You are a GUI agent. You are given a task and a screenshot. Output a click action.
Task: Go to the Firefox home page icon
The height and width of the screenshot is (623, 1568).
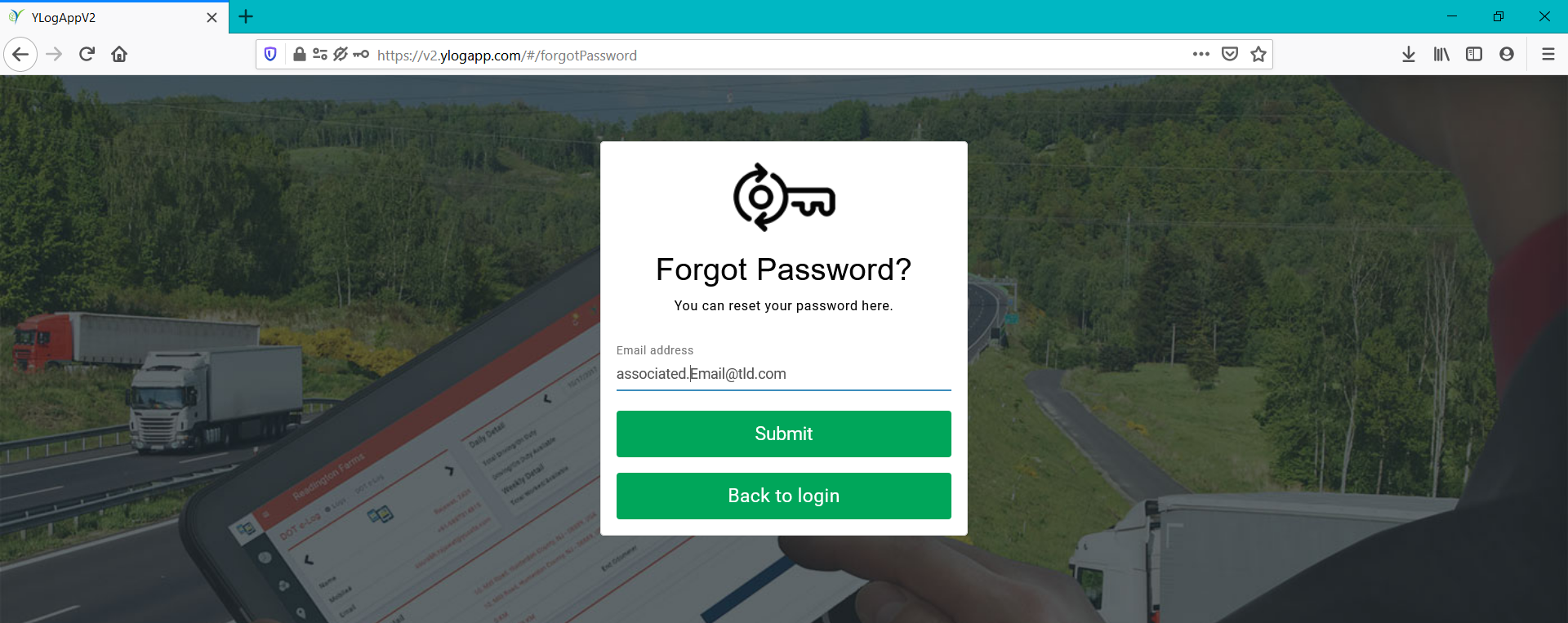tap(119, 55)
